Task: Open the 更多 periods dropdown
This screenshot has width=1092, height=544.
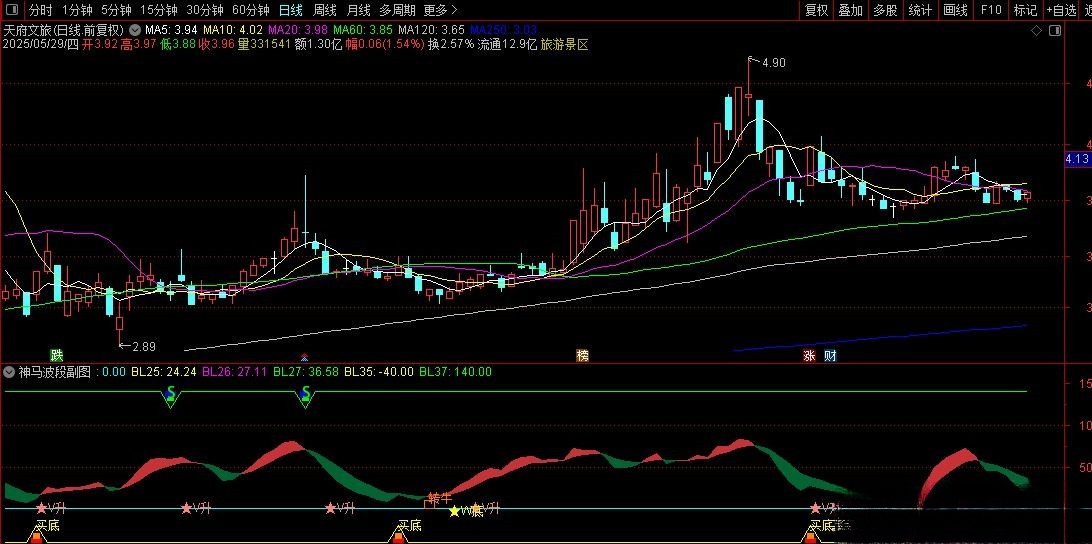Action: point(441,10)
